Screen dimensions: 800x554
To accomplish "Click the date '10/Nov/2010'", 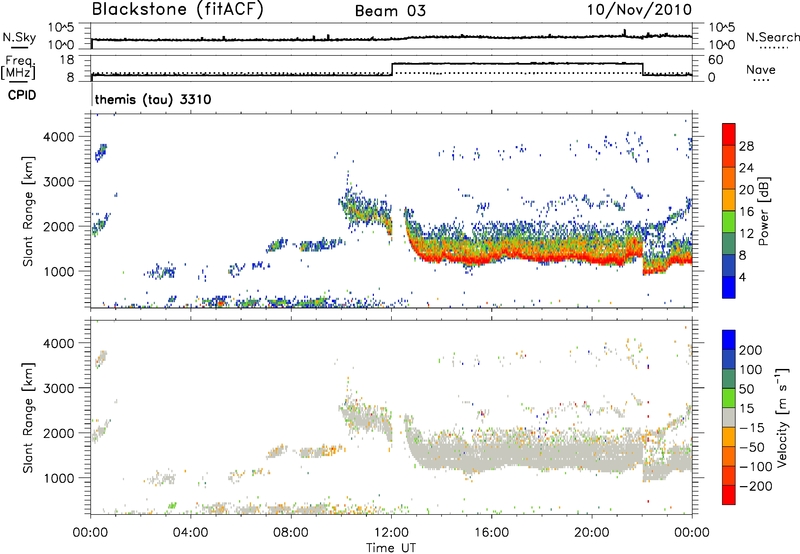I will 639,10.
